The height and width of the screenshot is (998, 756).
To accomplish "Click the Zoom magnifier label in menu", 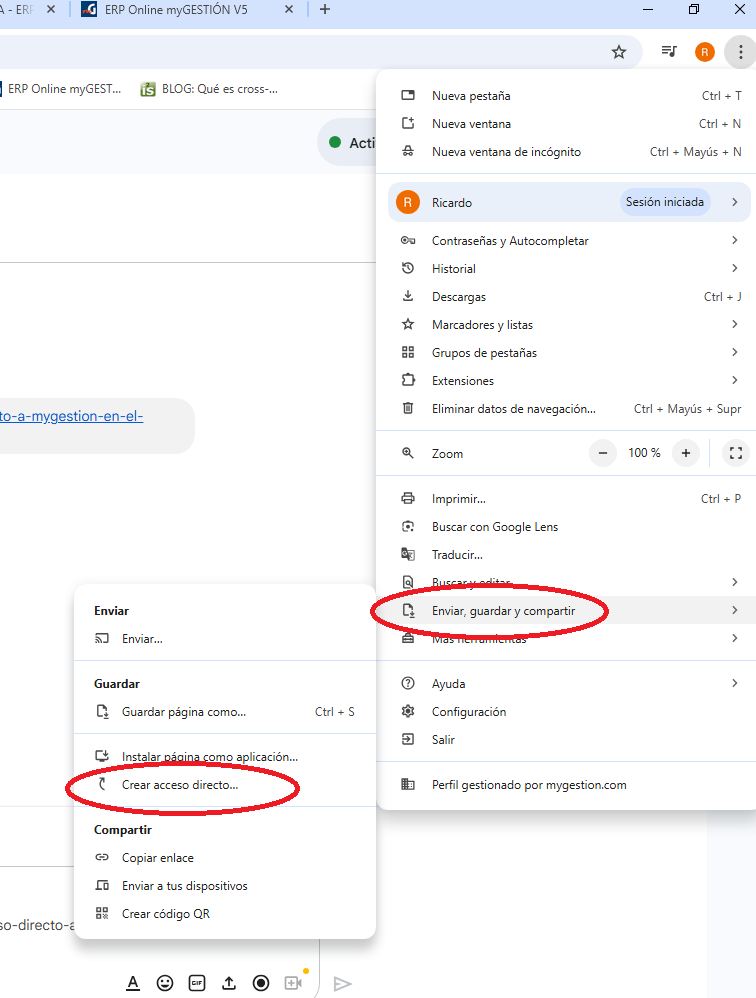I will click(447, 454).
